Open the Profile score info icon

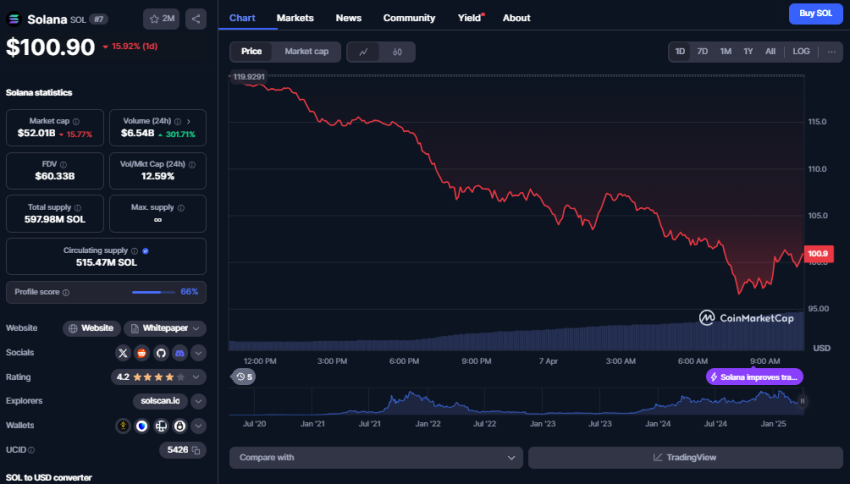[66, 292]
